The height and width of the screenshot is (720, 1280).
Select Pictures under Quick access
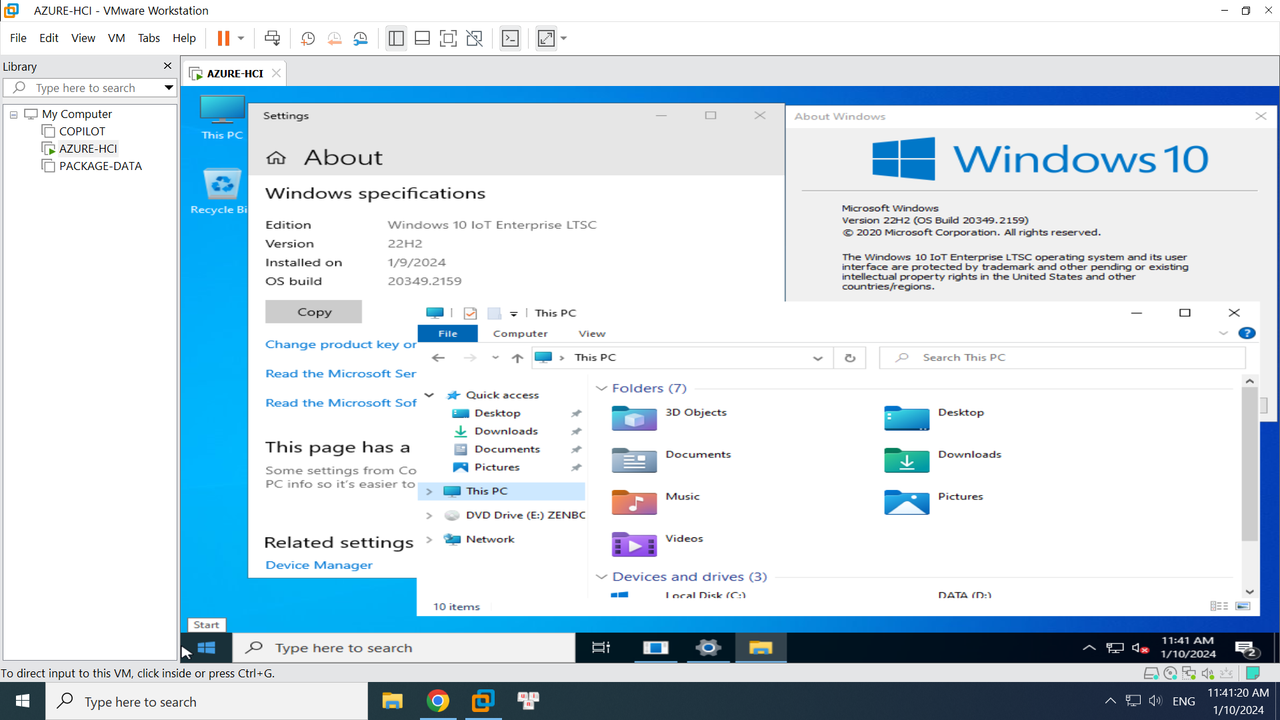click(x=497, y=467)
